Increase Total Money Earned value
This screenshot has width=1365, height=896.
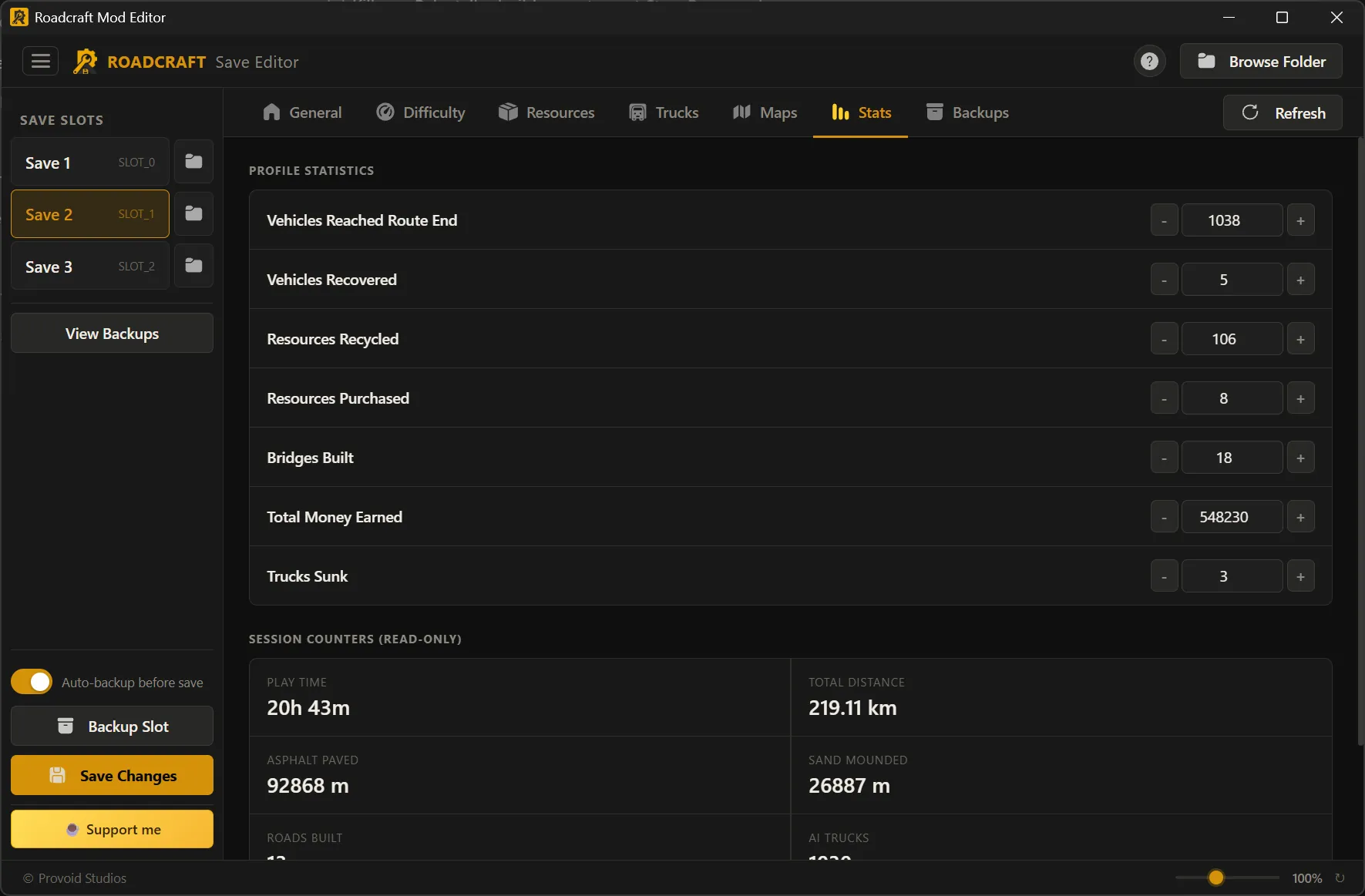point(1300,517)
